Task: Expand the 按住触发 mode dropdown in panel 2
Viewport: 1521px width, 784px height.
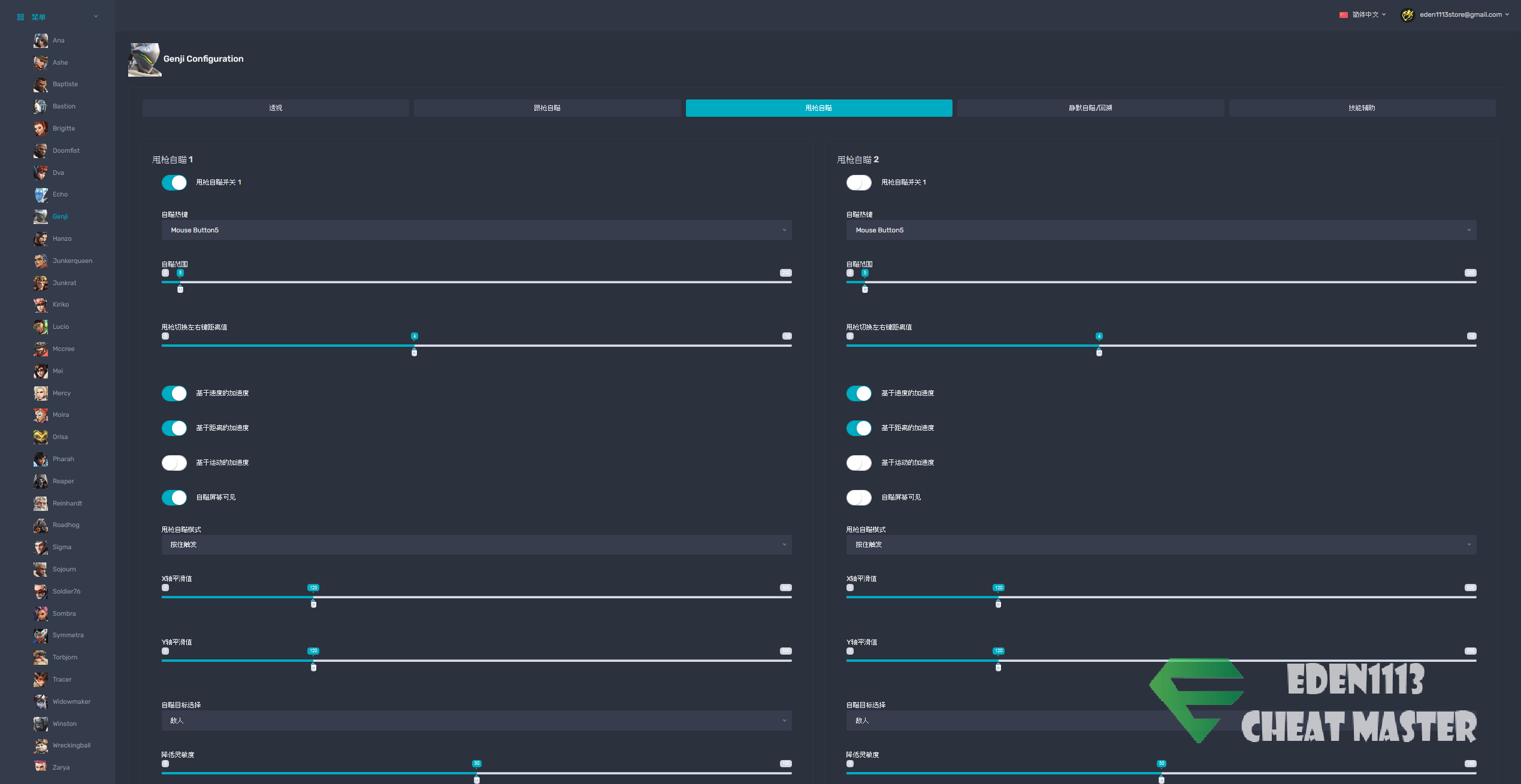Action: click(x=1161, y=544)
